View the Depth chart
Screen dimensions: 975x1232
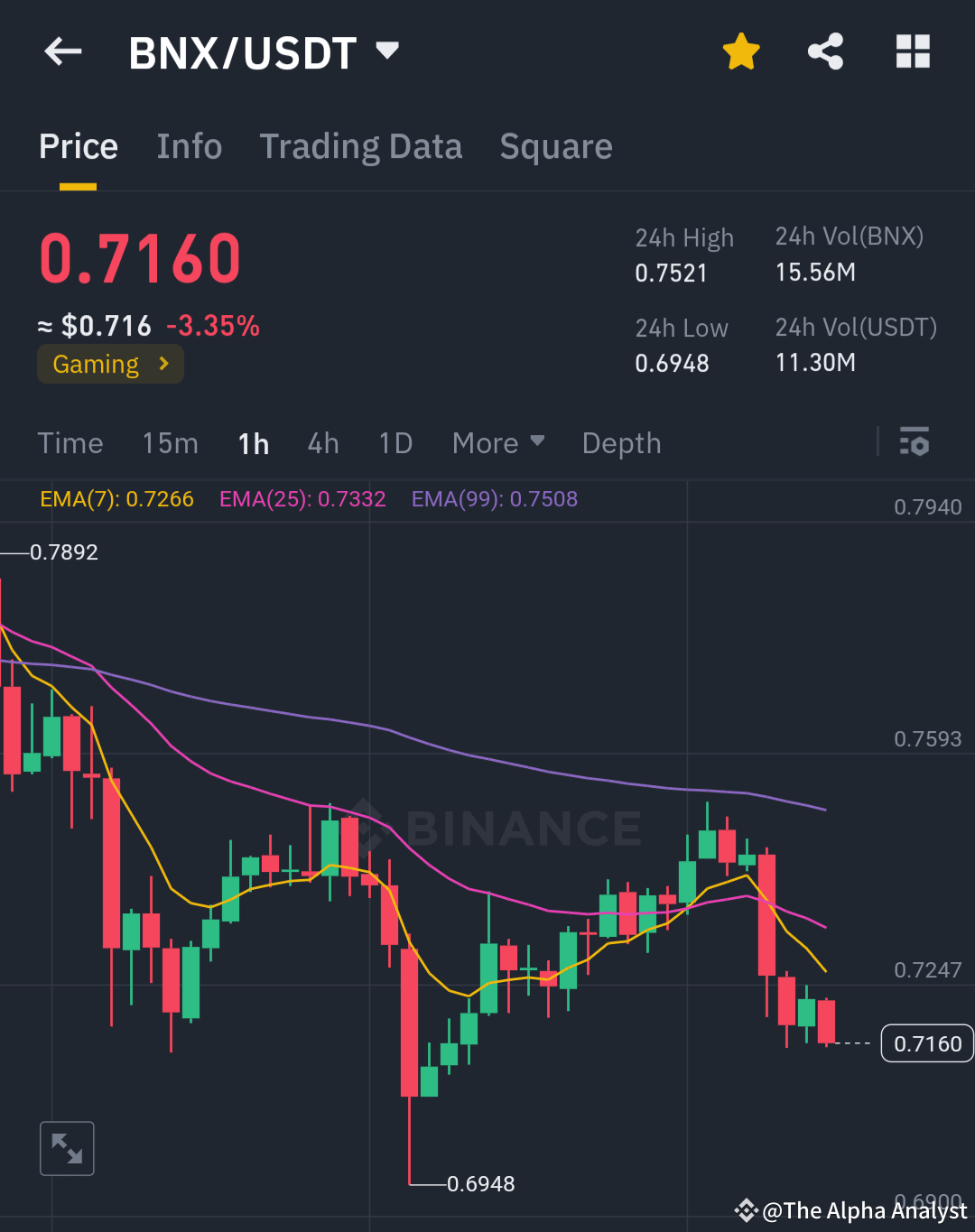pyautogui.click(x=621, y=443)
